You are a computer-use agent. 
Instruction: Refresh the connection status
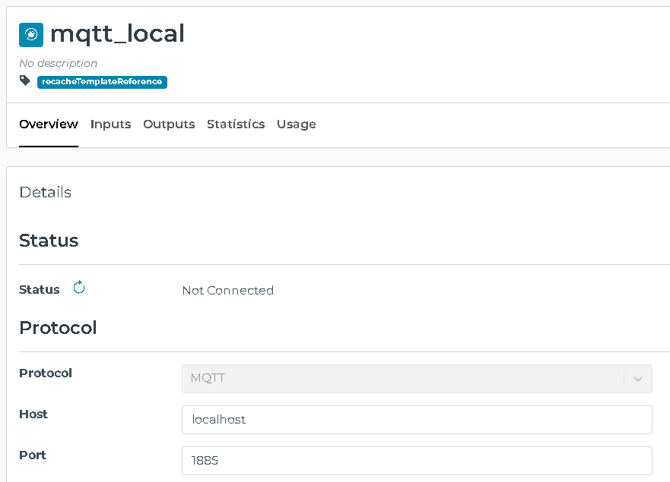(x=79, y=288)
